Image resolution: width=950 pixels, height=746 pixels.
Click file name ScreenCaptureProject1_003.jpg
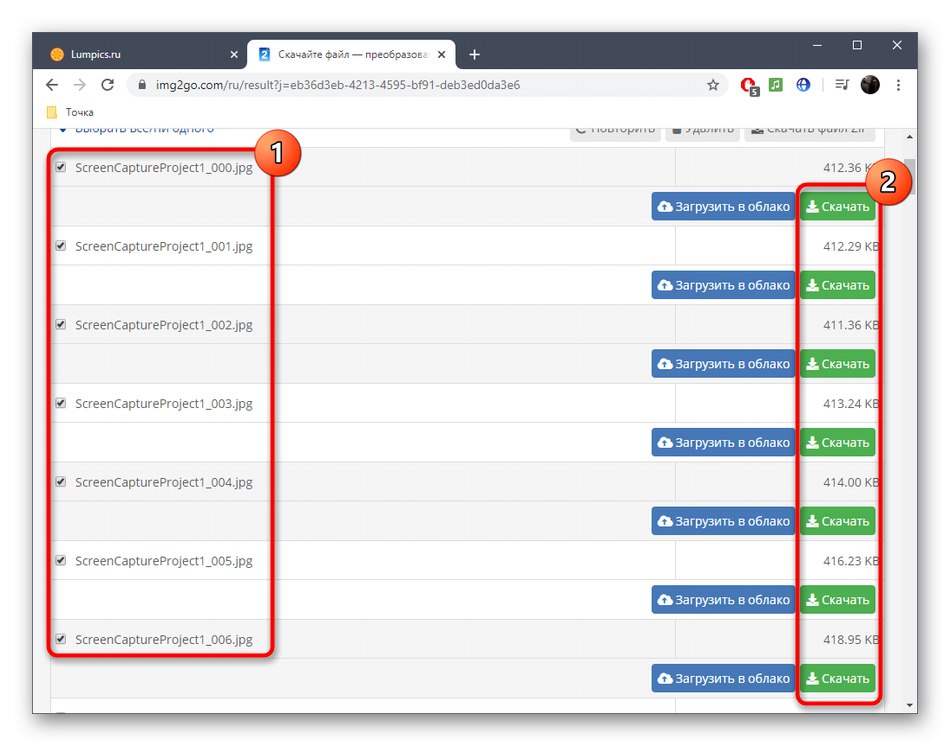point(164,404)
